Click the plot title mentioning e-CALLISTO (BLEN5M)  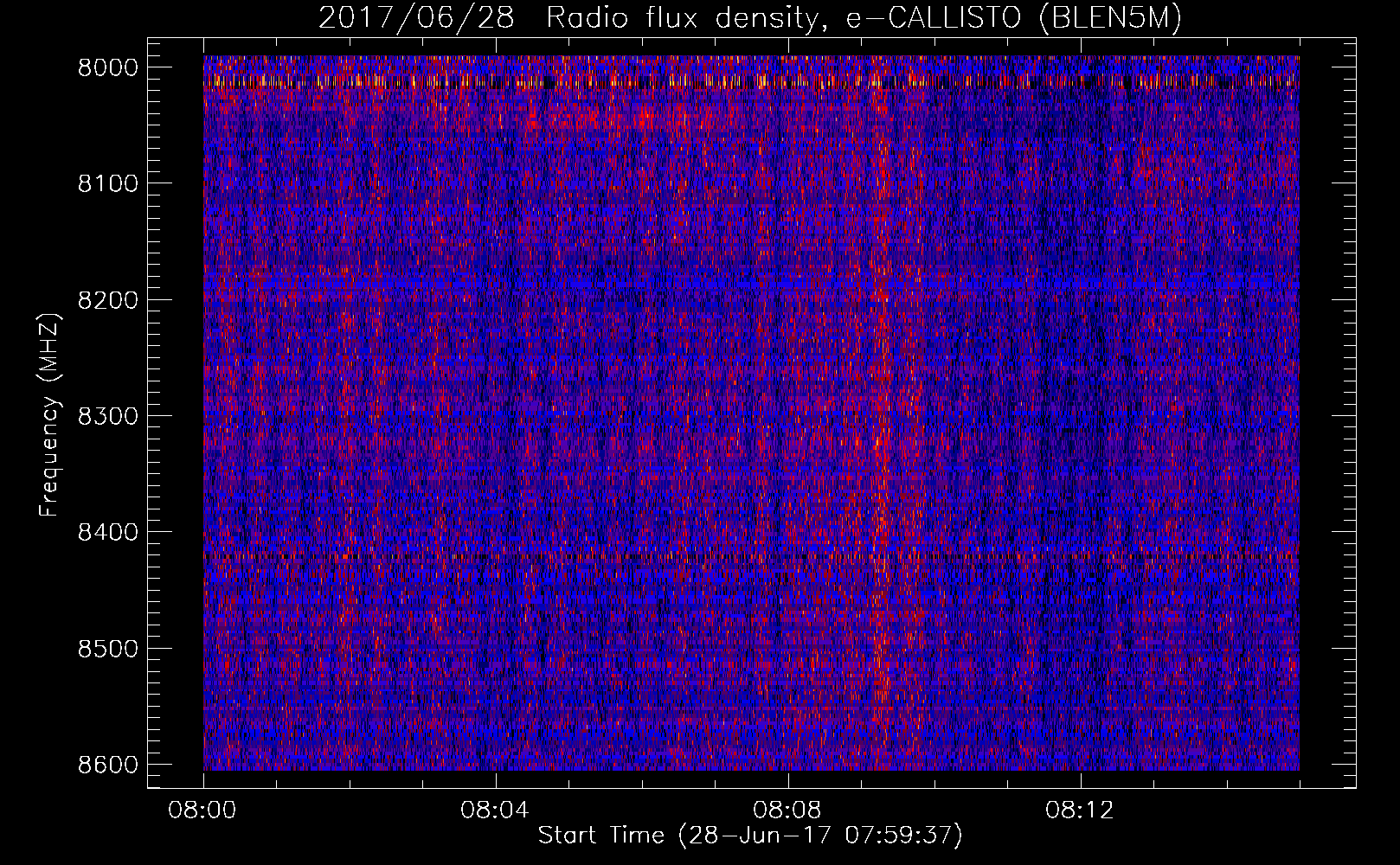(750, 18)
